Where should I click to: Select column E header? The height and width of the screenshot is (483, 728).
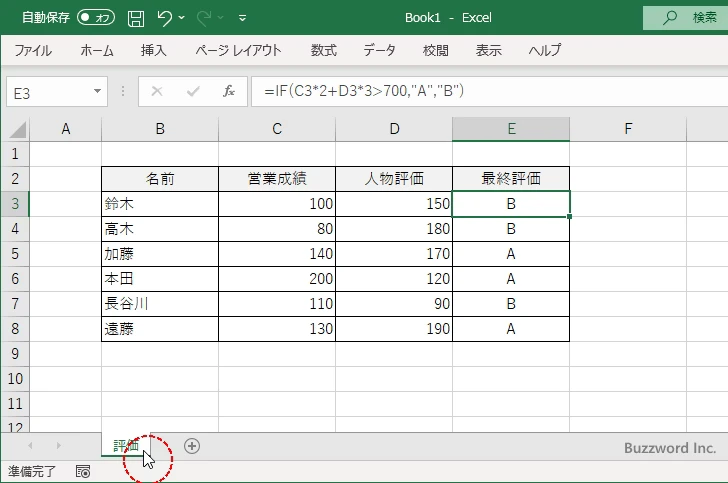(x=511, y=129)
